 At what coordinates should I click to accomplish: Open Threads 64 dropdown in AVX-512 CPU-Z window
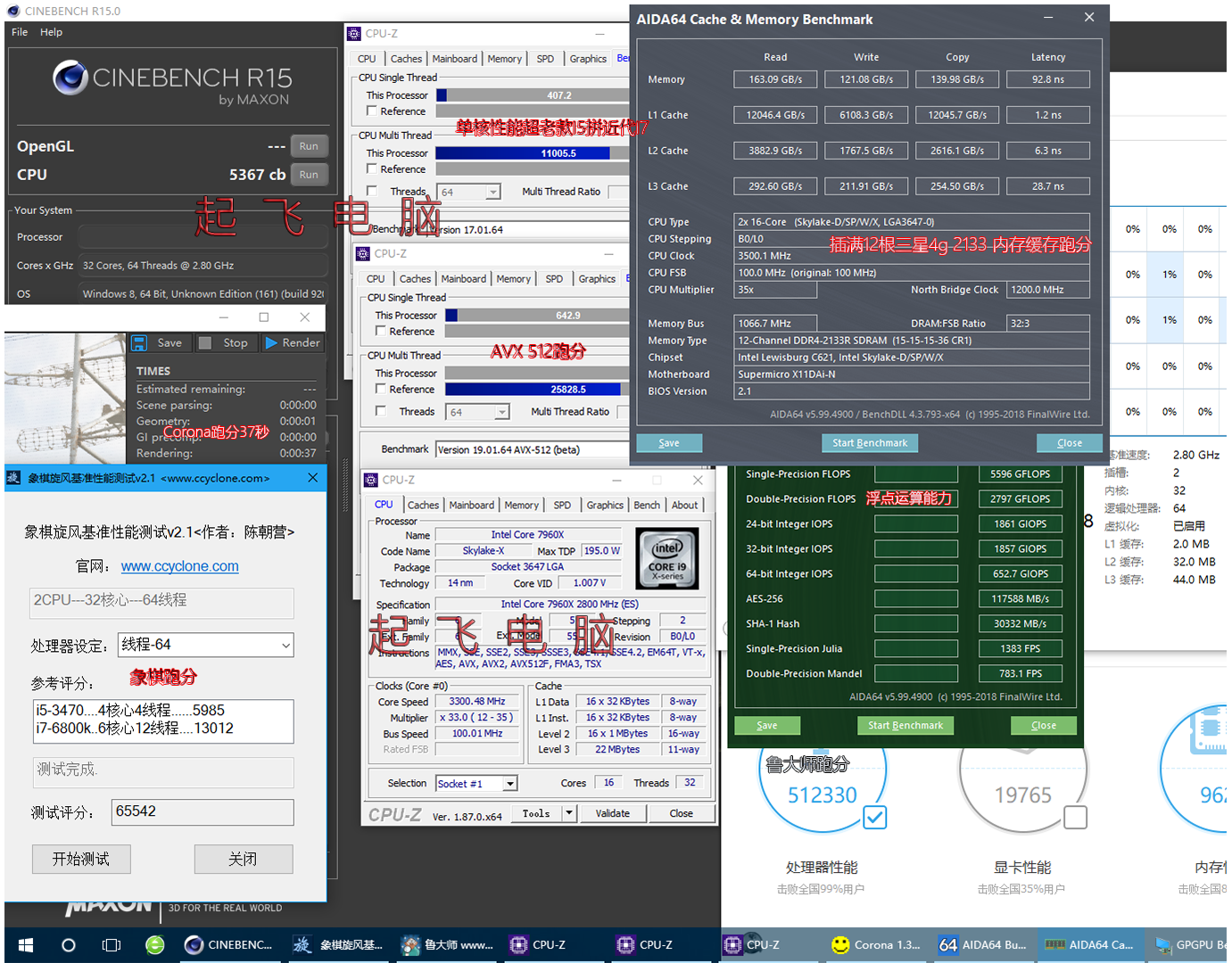coord(502,412)
